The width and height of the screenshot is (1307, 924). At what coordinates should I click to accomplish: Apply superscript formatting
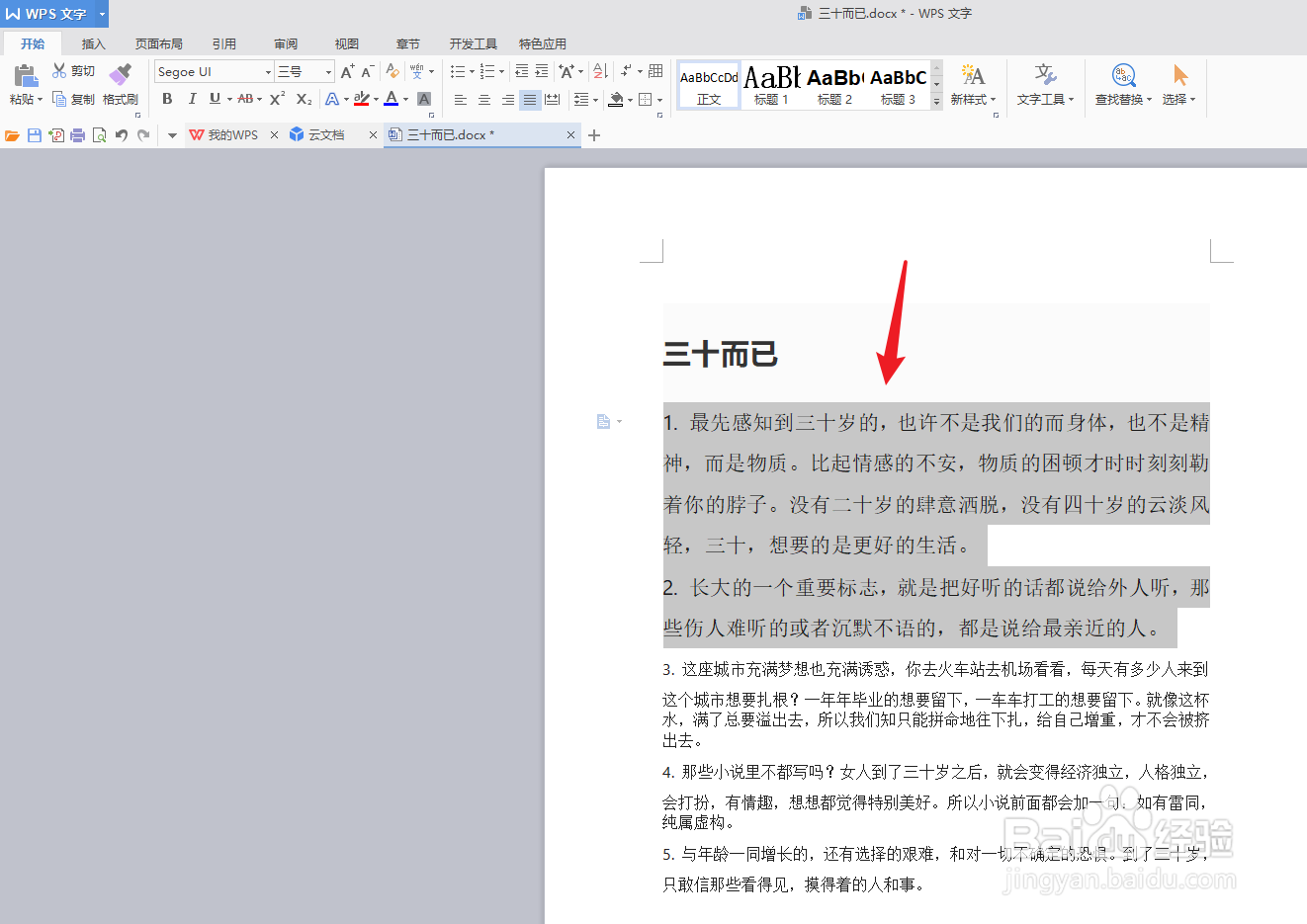[275, 99]
